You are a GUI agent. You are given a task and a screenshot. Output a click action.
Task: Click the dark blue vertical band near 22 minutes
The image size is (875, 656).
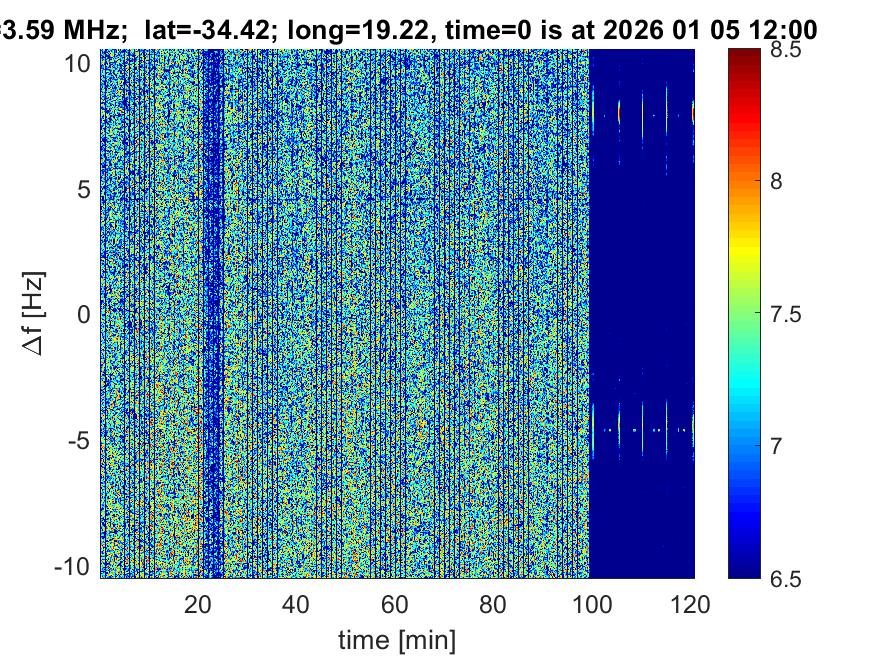point(212,300)
